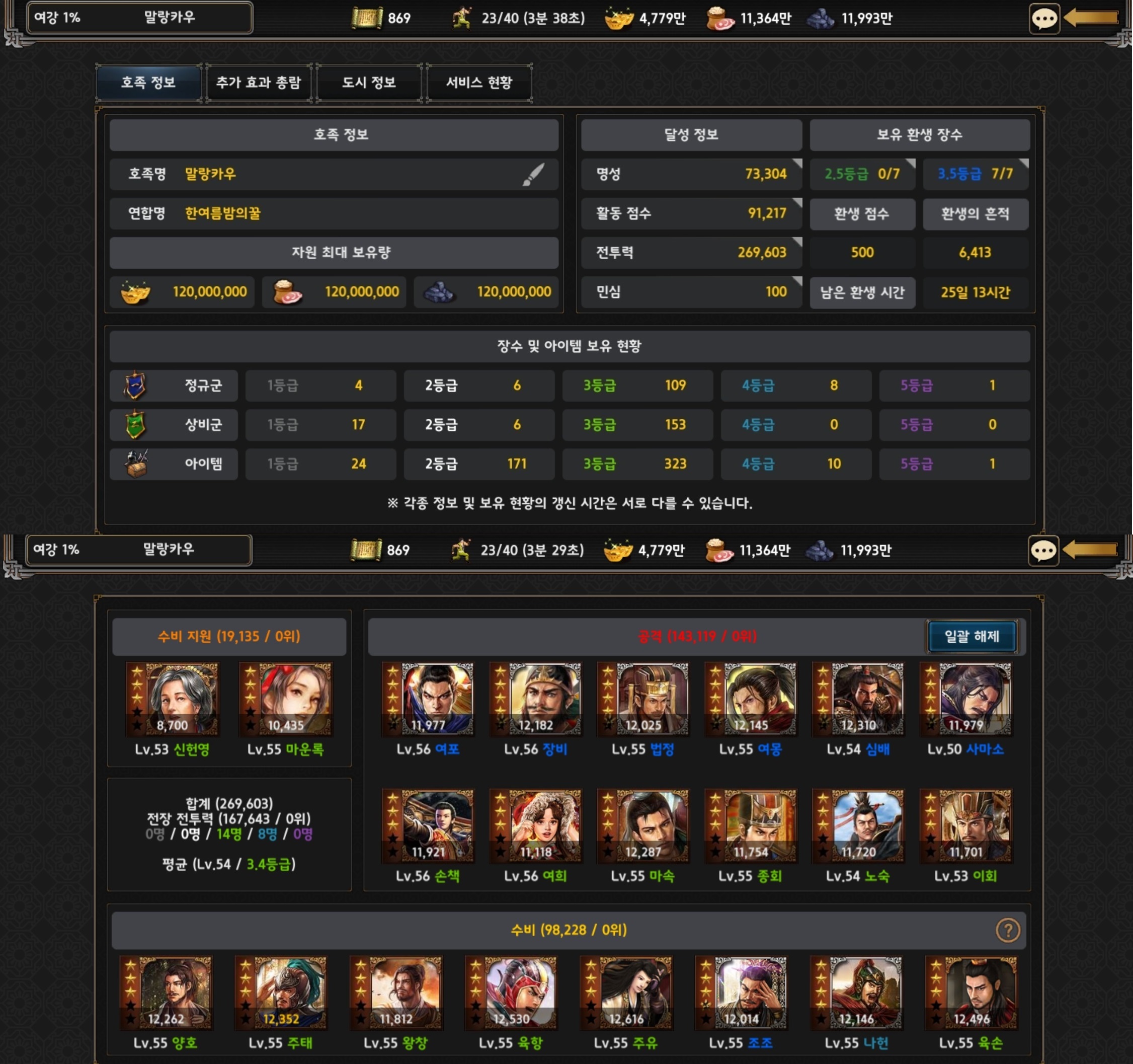Click the food resource icon in top bar
This screenshot has height=1064, width=1133.
click(720, 18)
